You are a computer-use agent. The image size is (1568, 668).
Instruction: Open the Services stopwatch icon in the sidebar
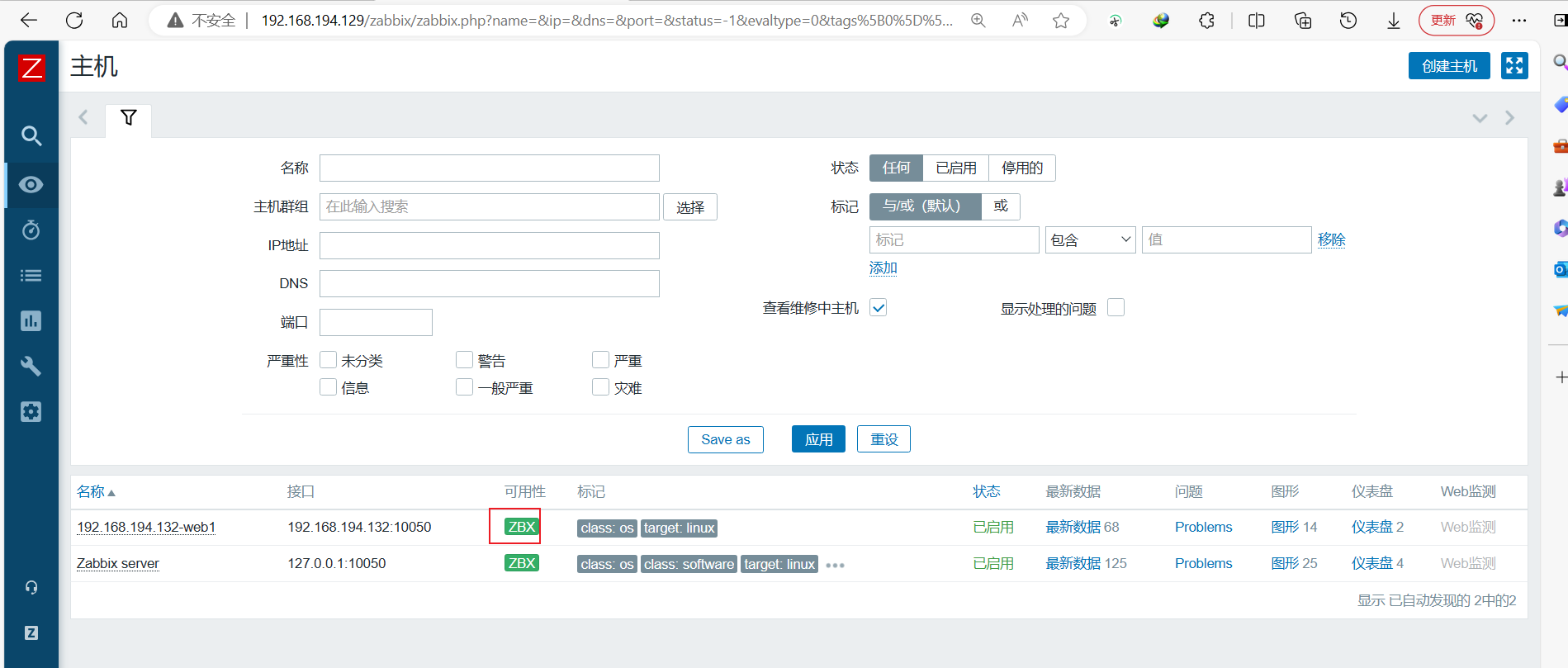click(x=31, y=230)
